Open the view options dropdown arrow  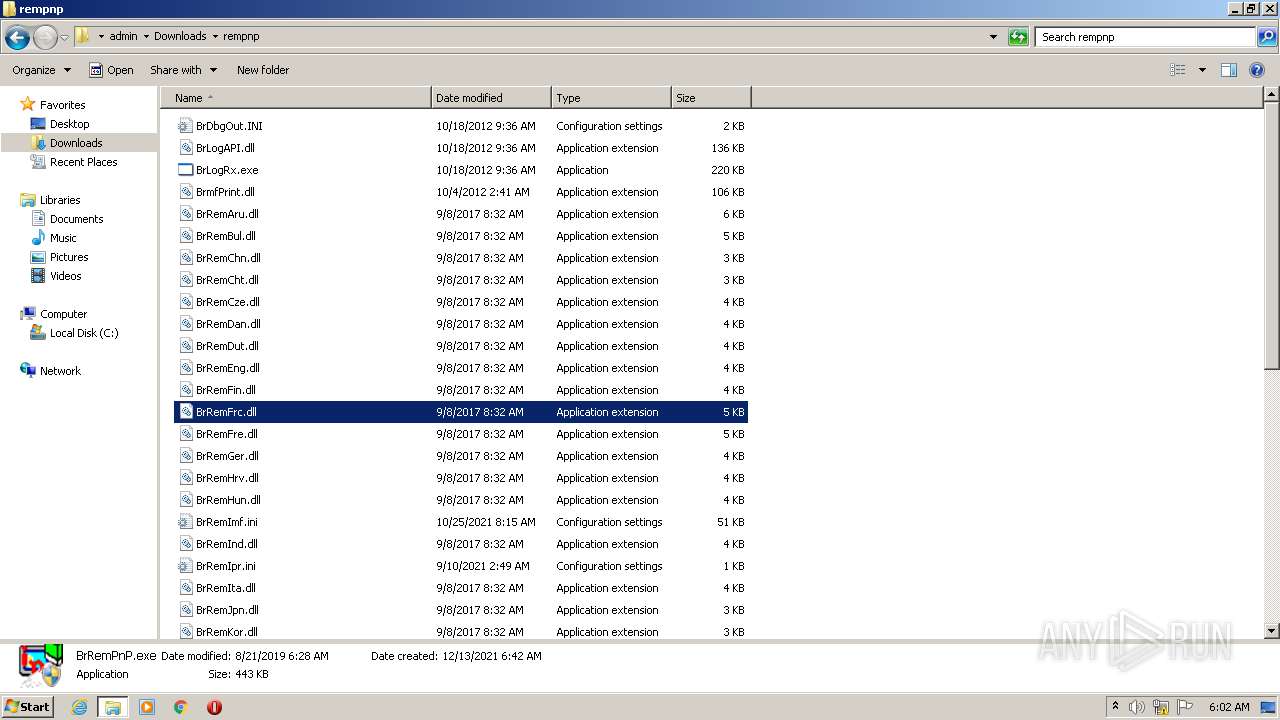pos(1202,70)
